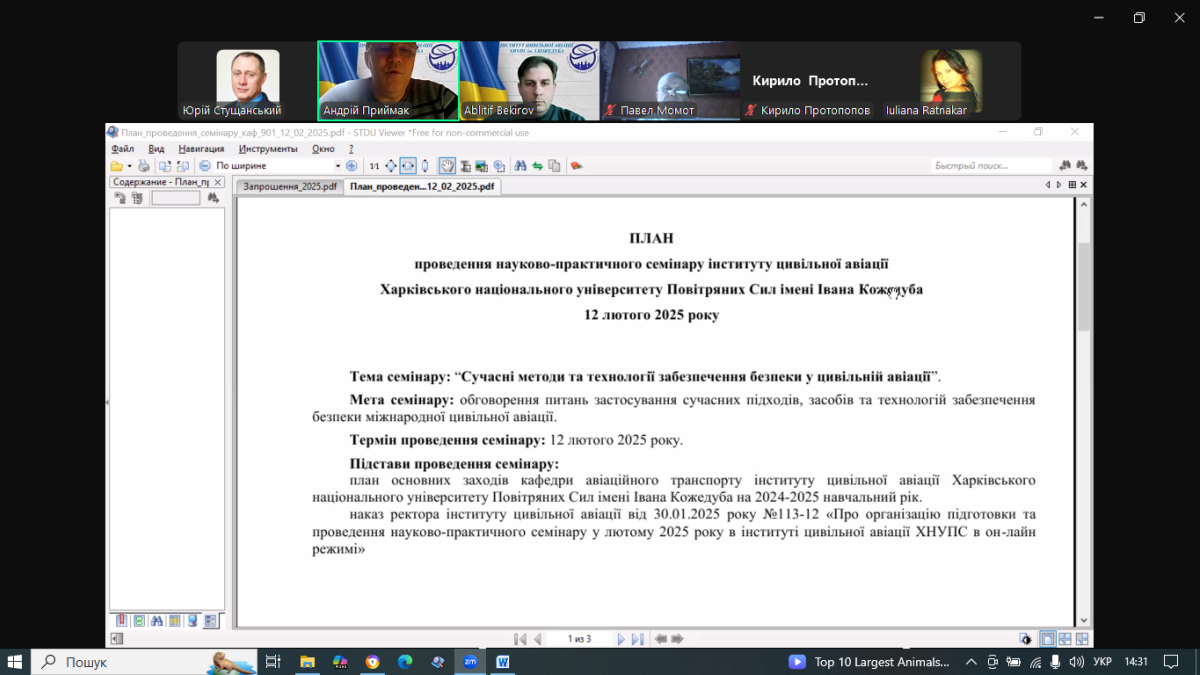This screenshot has width=1200, height=675.
Task: Go to the next page arrow
Action: point(621,639)
